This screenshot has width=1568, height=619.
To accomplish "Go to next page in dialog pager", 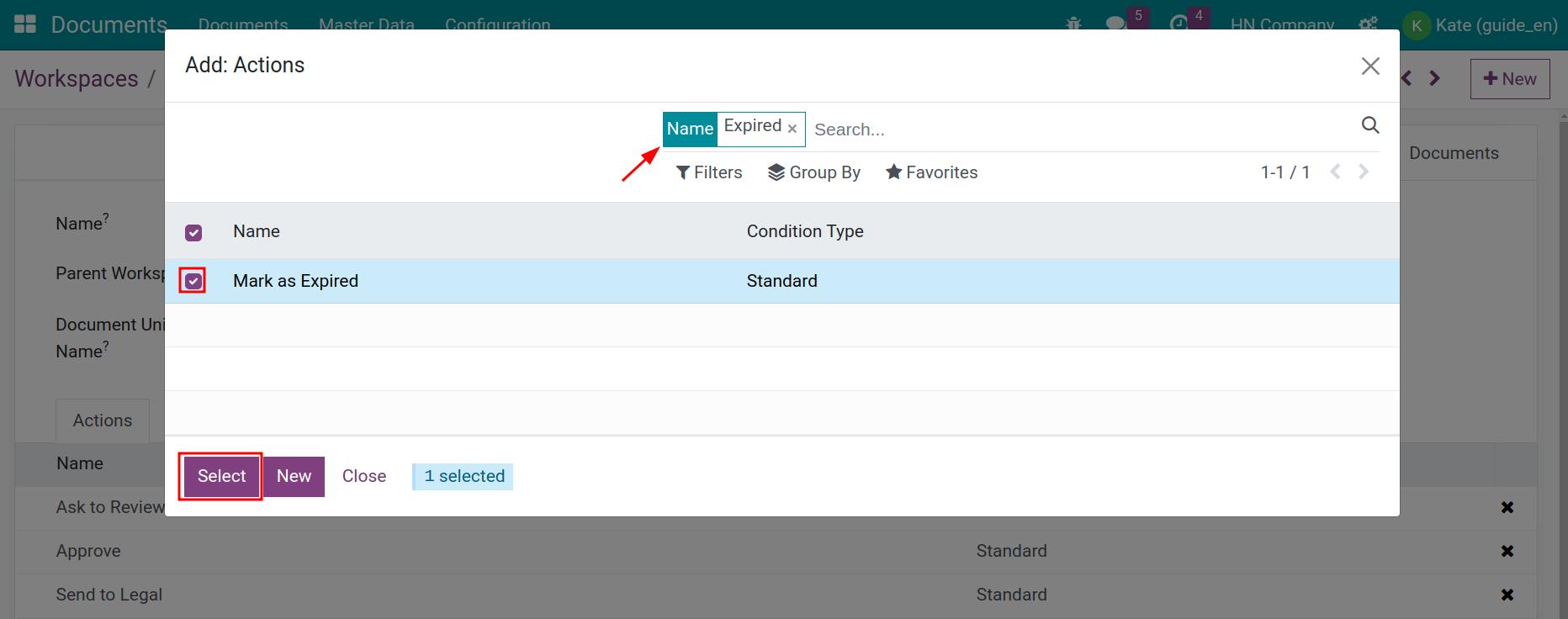I will [1364, 172].
